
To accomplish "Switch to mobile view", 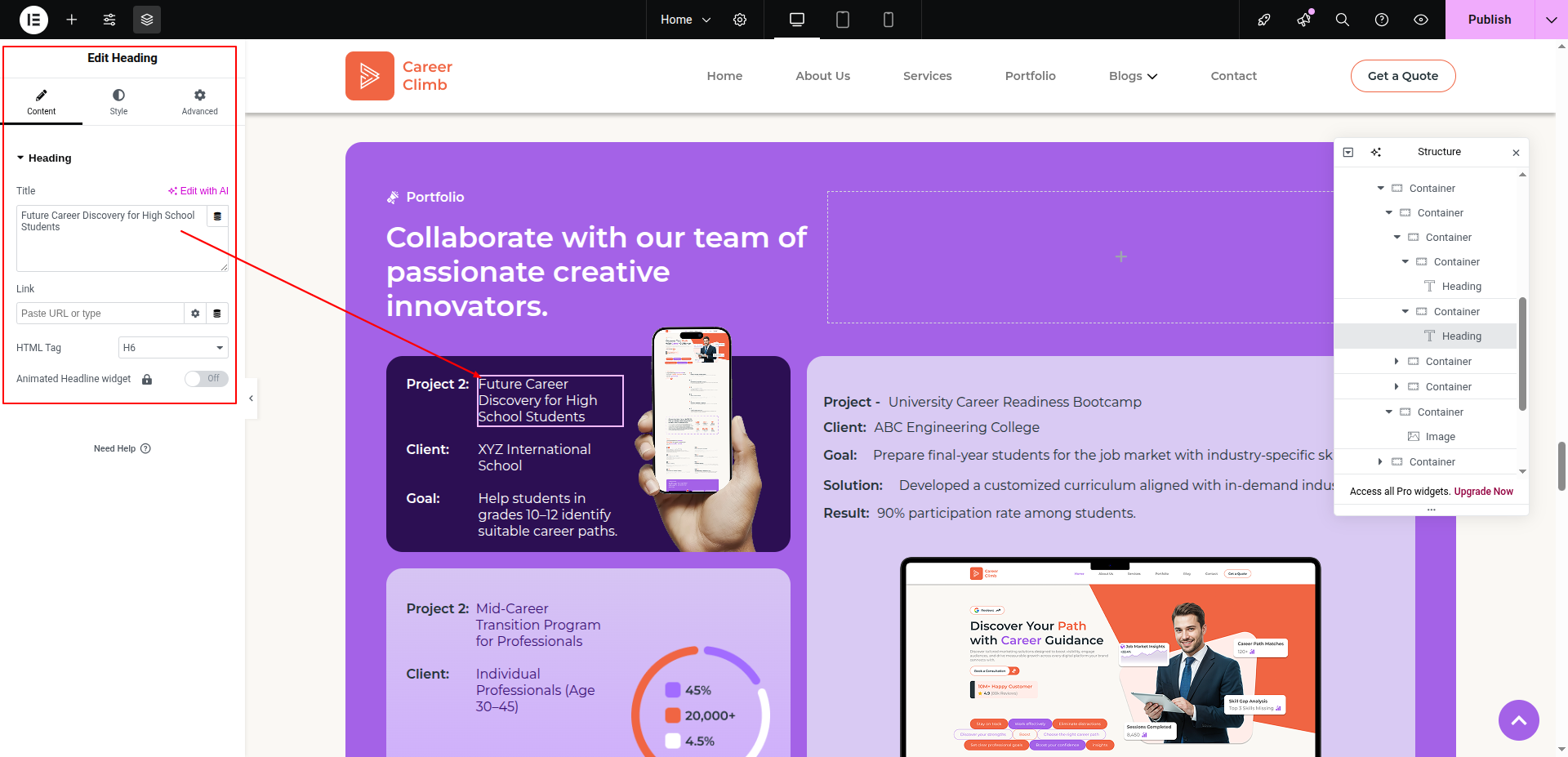I will point(889,20).
